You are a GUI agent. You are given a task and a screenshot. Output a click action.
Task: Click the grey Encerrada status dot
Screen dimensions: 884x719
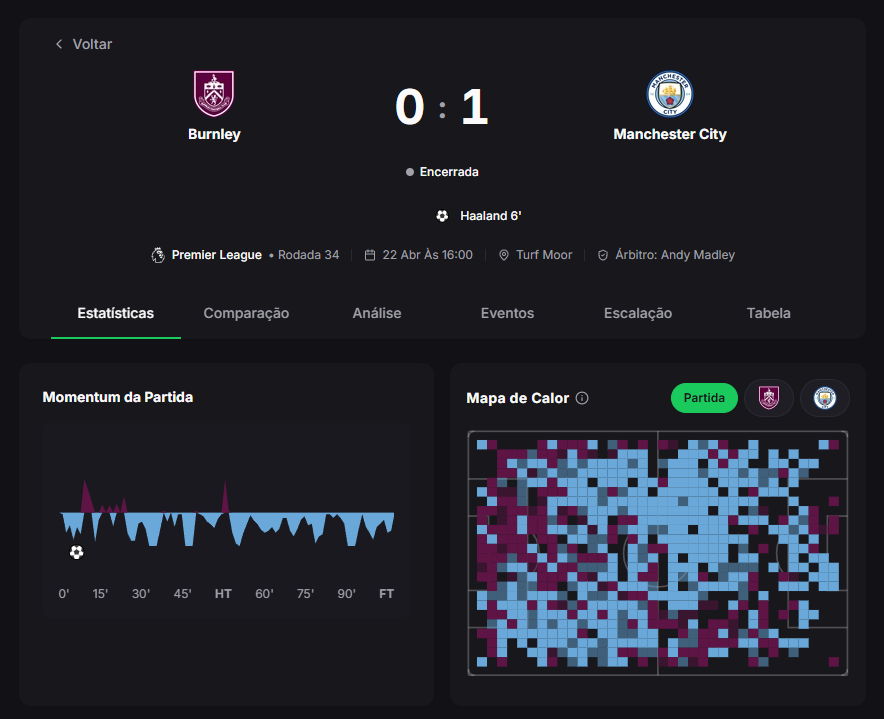pyautogui.click(x=410, y=172)
